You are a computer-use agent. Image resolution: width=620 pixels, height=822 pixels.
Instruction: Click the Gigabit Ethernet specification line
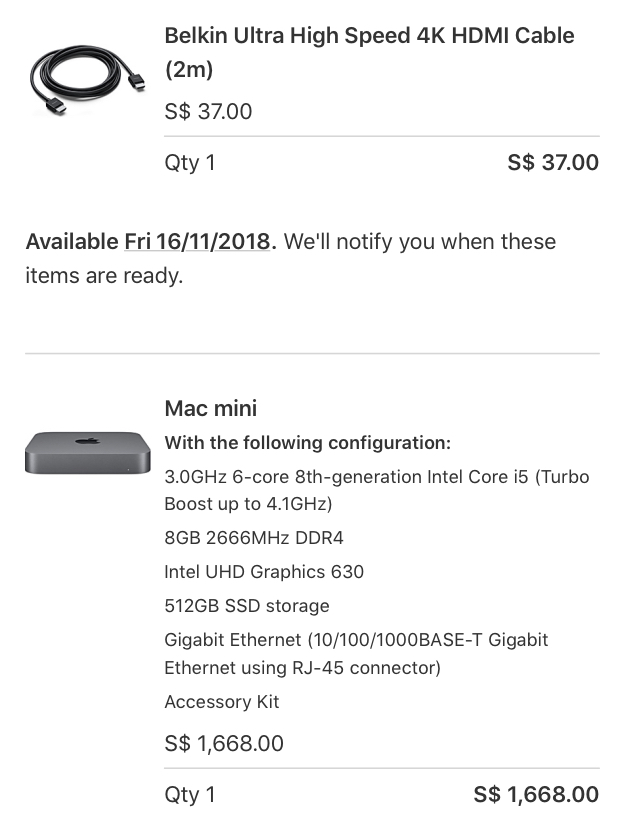(356, 654)
